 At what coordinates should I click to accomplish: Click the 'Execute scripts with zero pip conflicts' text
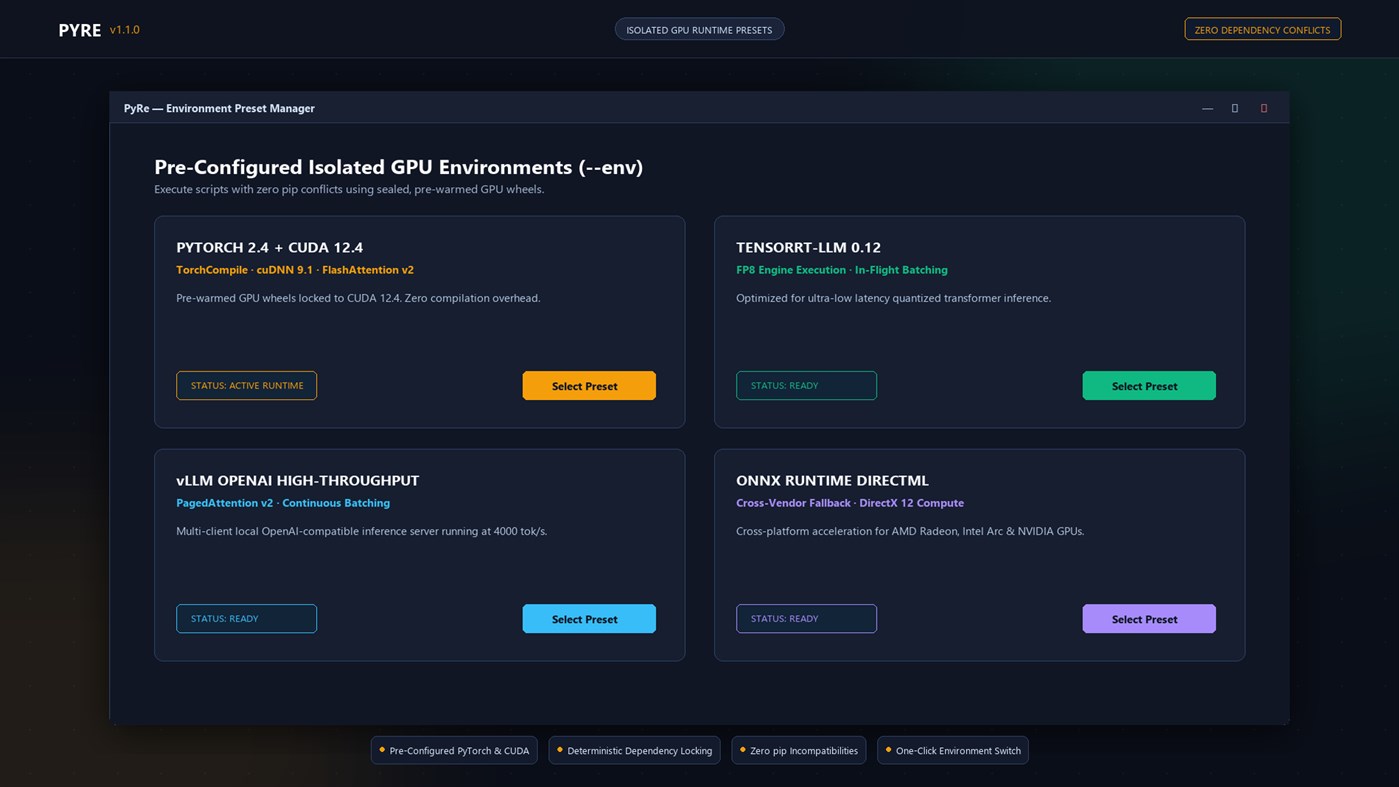click(x=349, y=189)
